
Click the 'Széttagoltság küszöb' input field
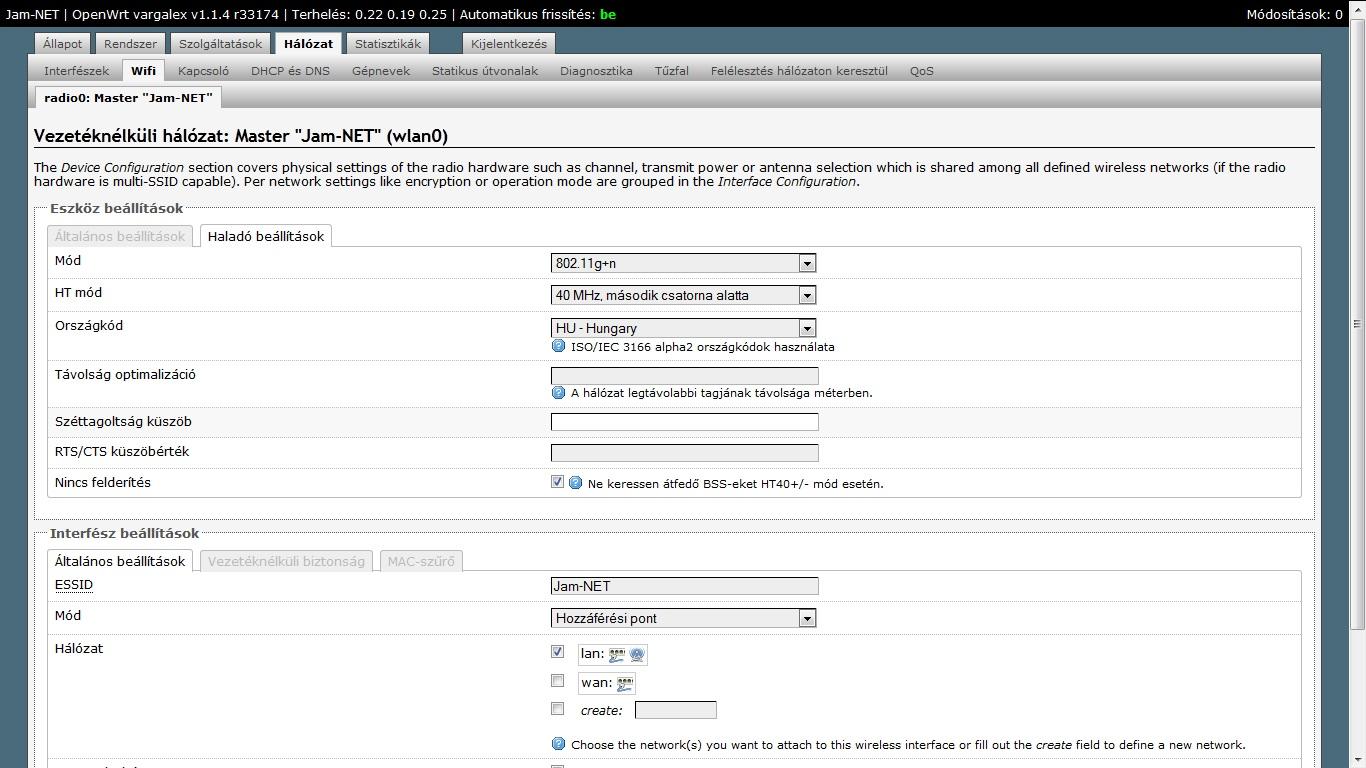[x=684, y=422]
